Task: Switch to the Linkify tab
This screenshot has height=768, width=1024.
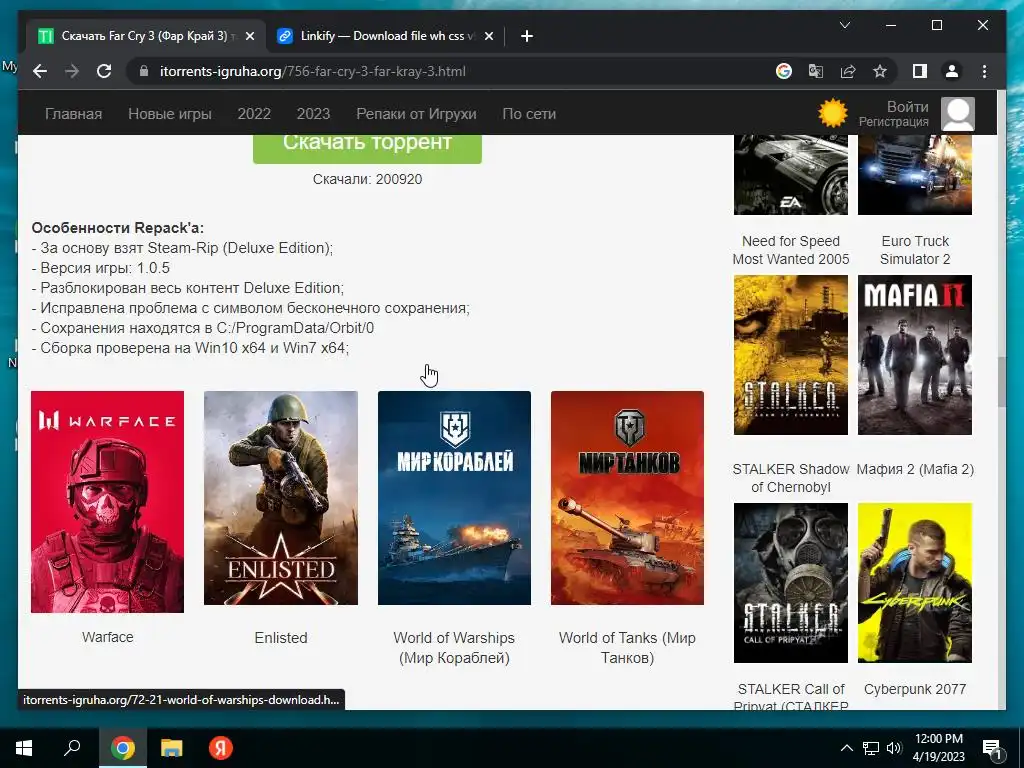Action: pyautogui.click(x=385, y=36)
